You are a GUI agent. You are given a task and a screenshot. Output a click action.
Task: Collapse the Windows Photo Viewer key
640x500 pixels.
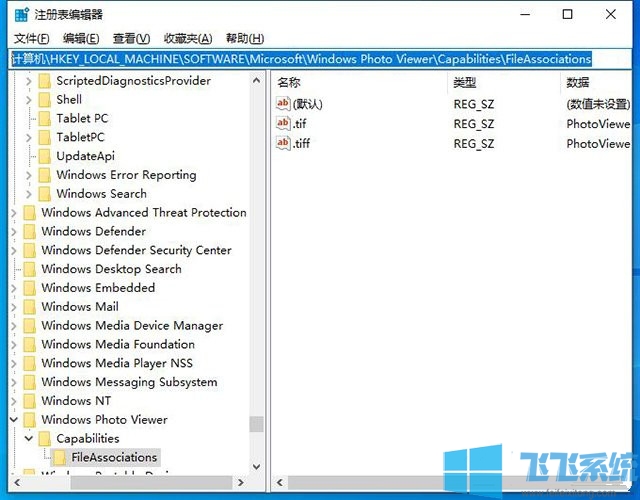(14, 420)
